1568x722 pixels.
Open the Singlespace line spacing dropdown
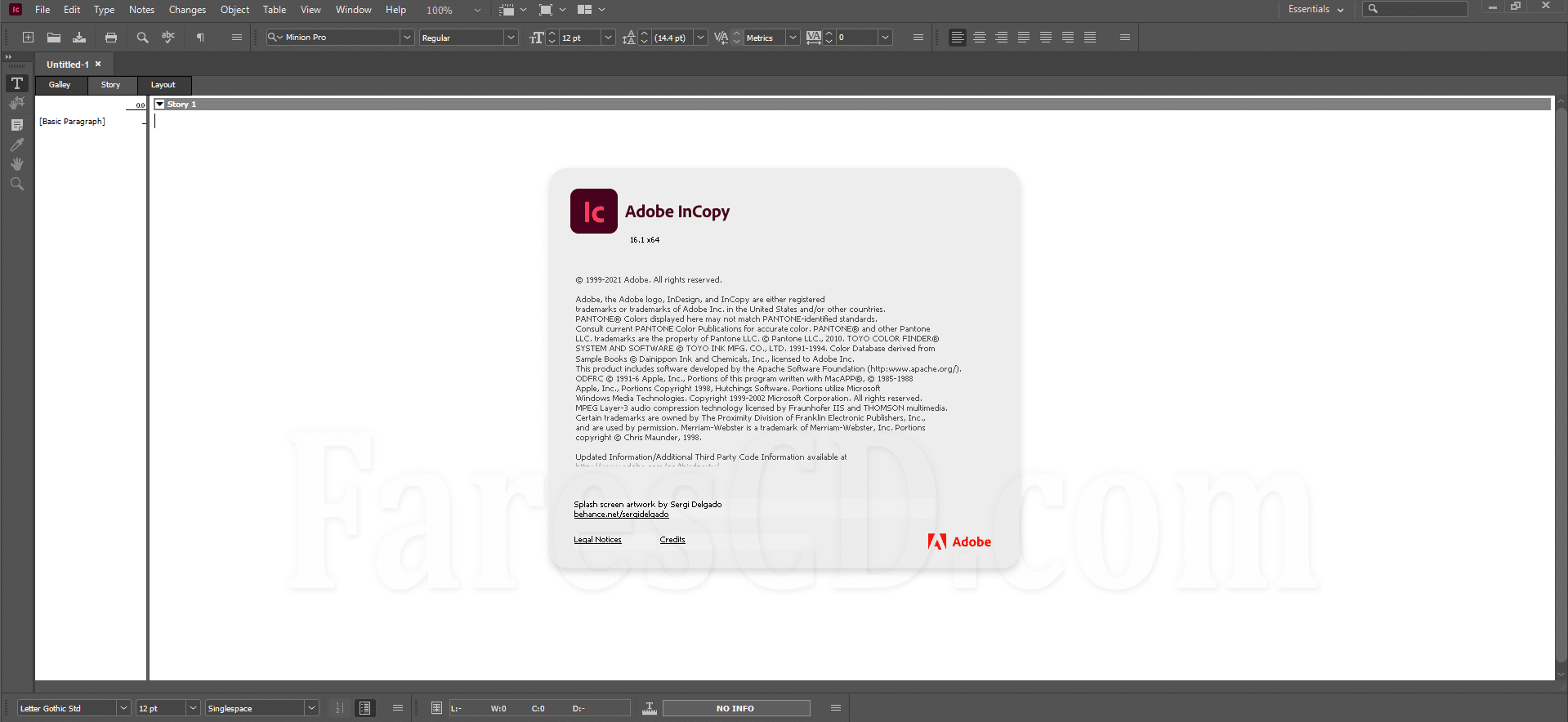311,708
